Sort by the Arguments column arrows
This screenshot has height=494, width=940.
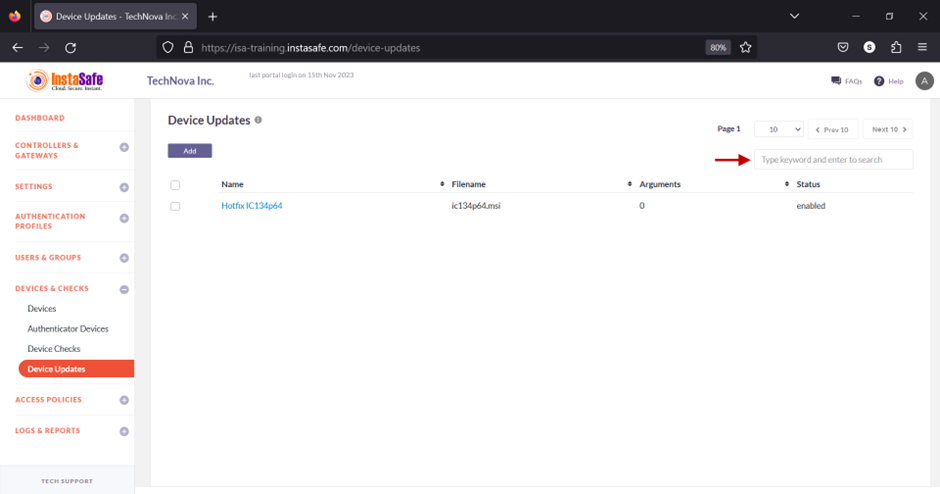point(787,184)
